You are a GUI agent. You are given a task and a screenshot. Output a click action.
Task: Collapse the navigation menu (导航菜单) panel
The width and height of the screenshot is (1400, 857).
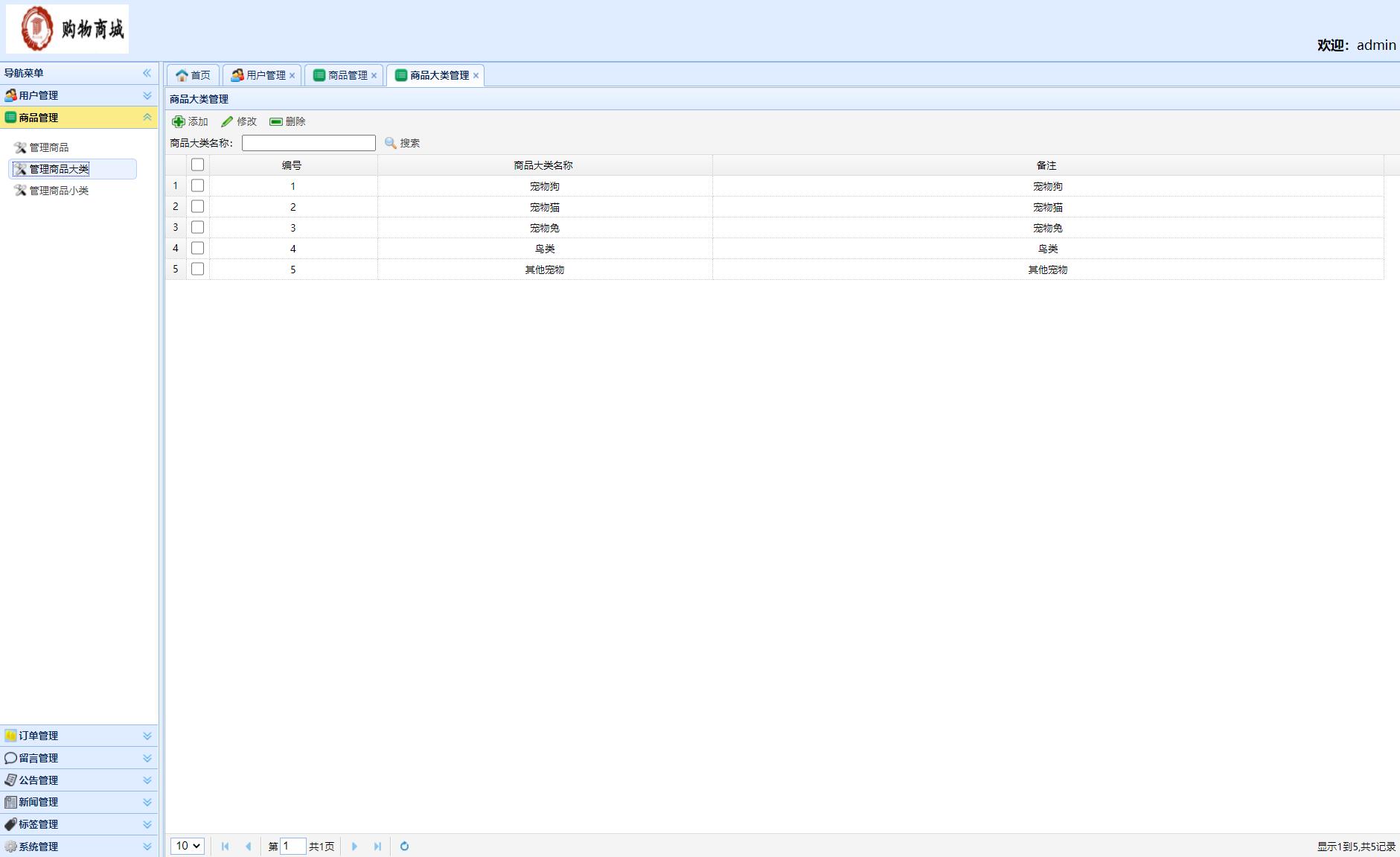[147, 73]
